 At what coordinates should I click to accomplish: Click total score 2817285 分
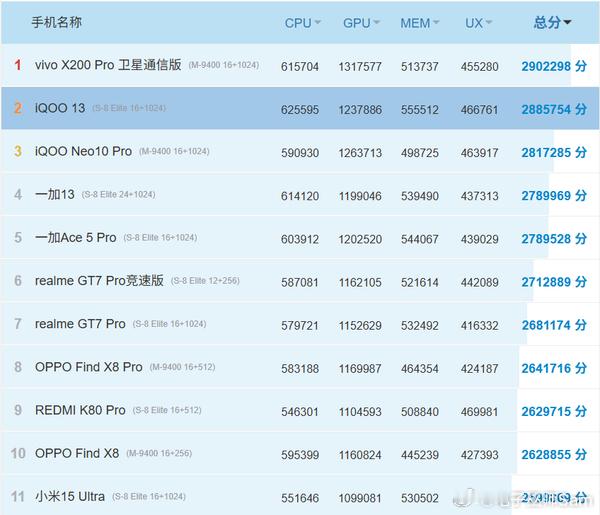(554, 153)
